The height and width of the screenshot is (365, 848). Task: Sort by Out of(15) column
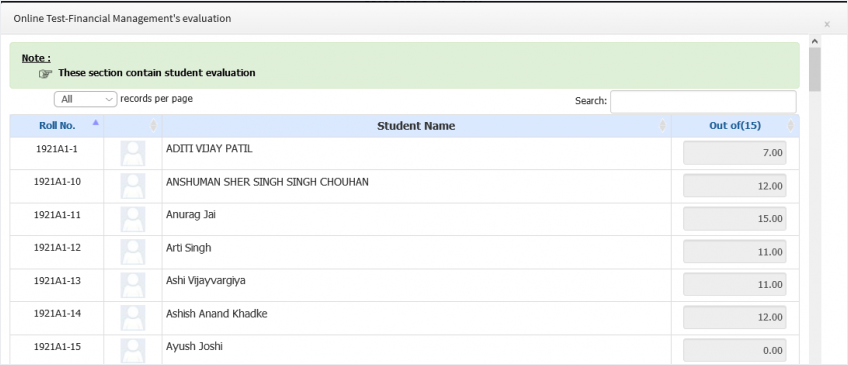point(735,125)
